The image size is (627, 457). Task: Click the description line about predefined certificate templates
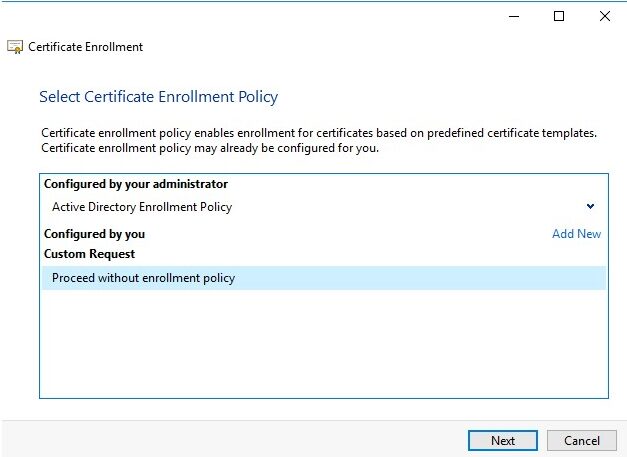click(x=318, y=133)
